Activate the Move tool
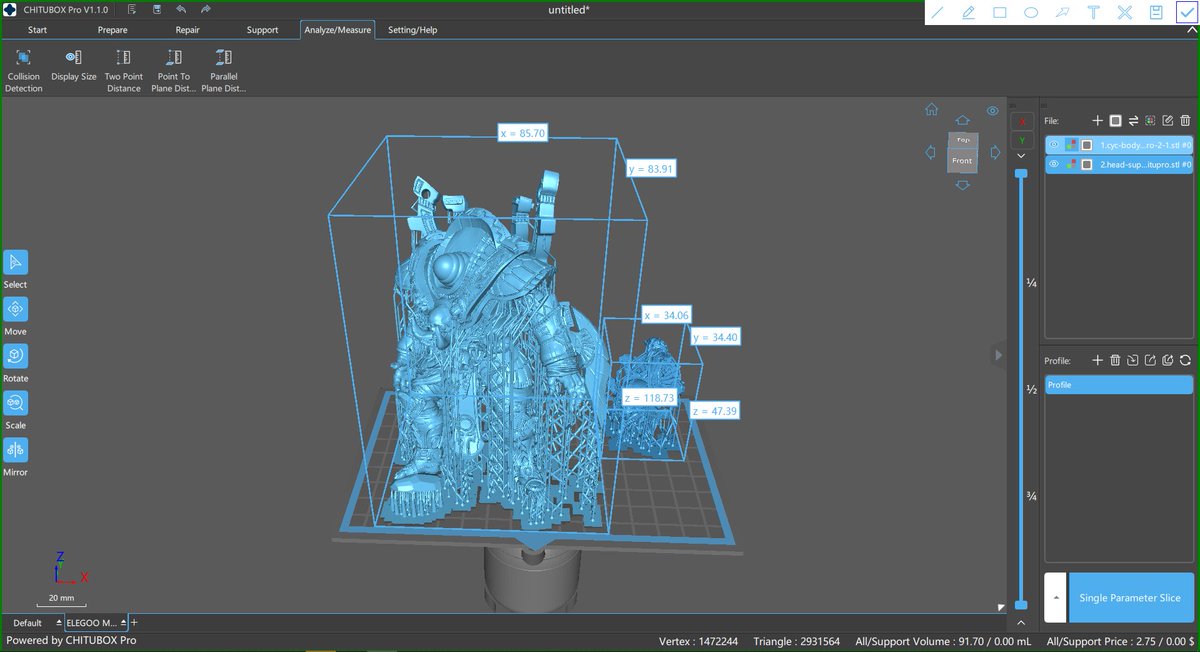This screenshot has width=1200, height=652. click(x=15, y=309)
